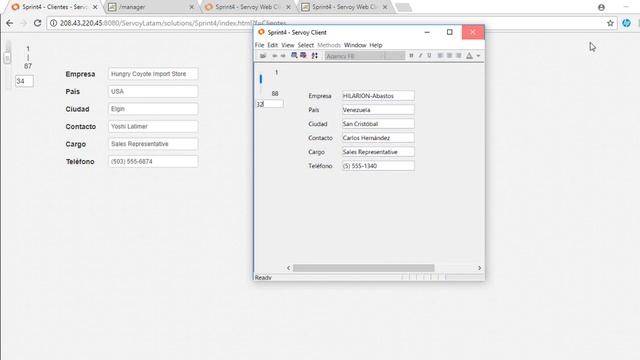640x360 pixels.
Task: Open the Select menu in Servoy Client
Action: pyautogui.click(x=305, y=45)
